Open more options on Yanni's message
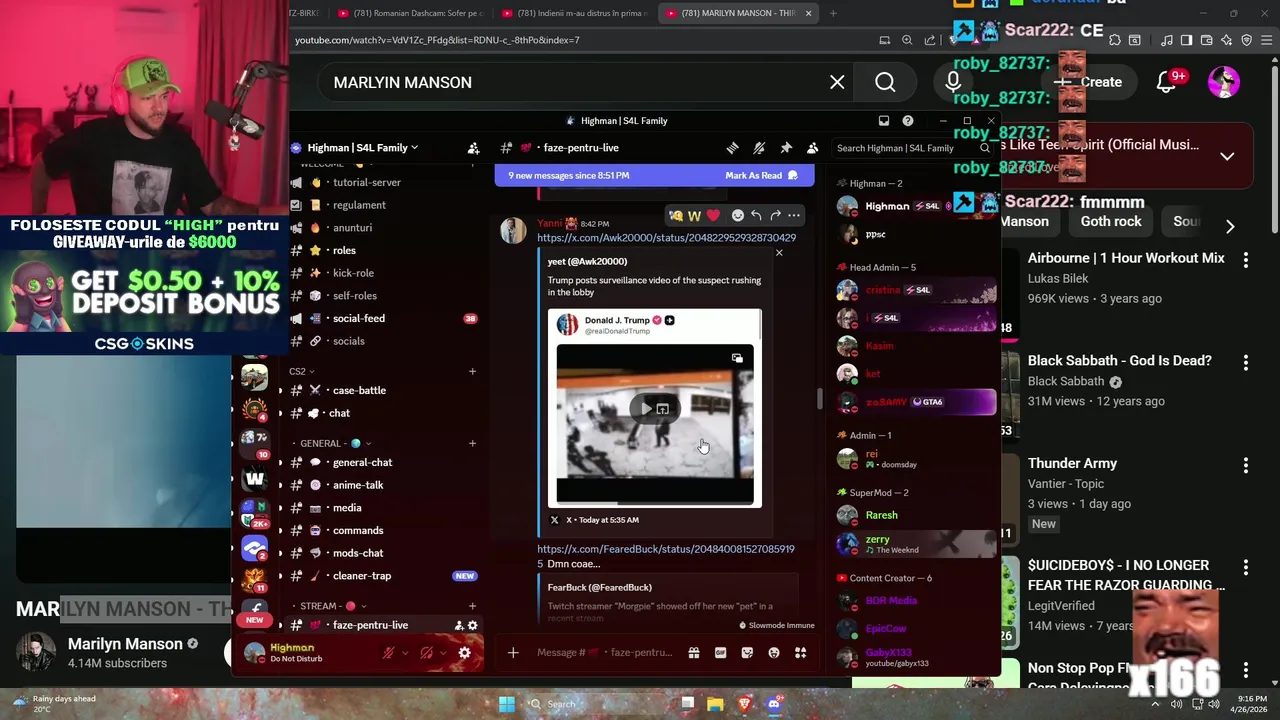Screen dimensions: 1280x720 [x=794, y=215]
